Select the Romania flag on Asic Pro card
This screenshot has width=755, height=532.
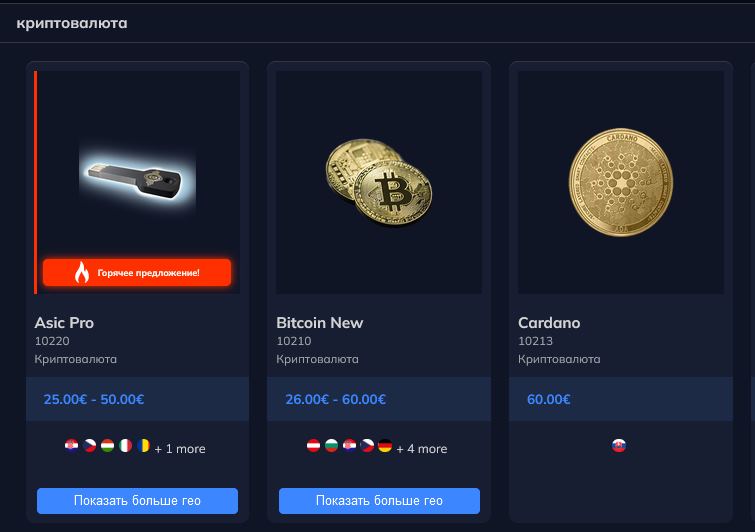click(x=143, y=446)
